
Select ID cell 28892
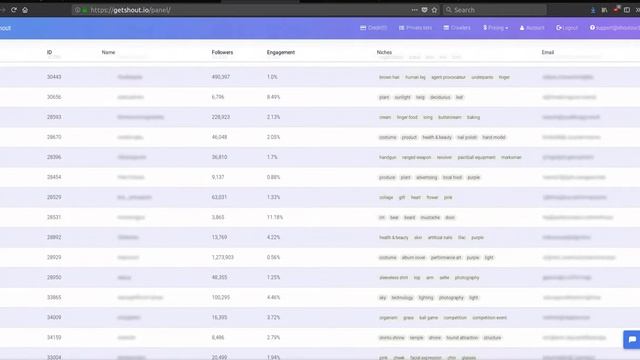54,237
